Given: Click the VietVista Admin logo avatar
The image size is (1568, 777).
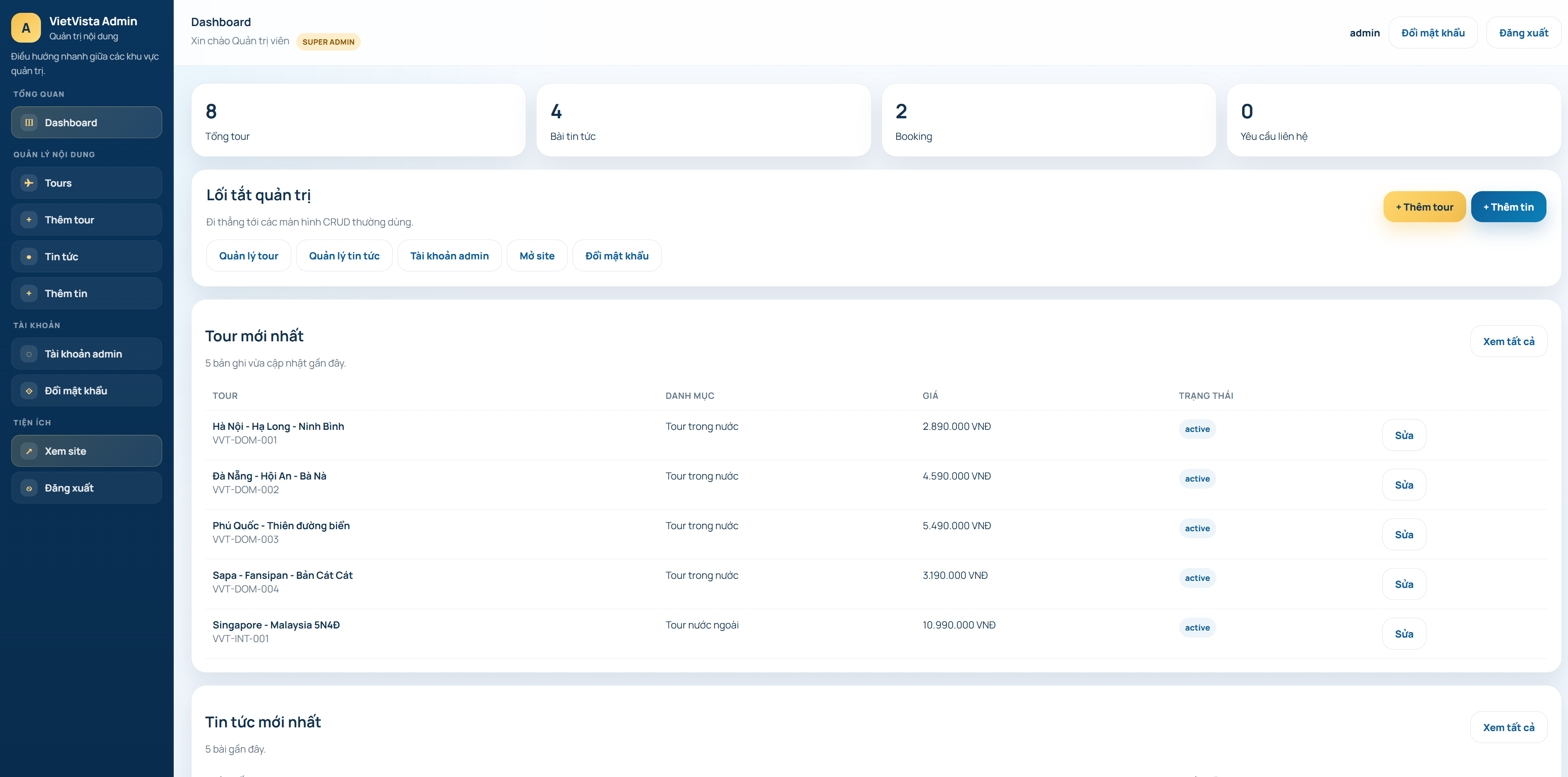Looking at the screenshot, I should tap(26, 28).
